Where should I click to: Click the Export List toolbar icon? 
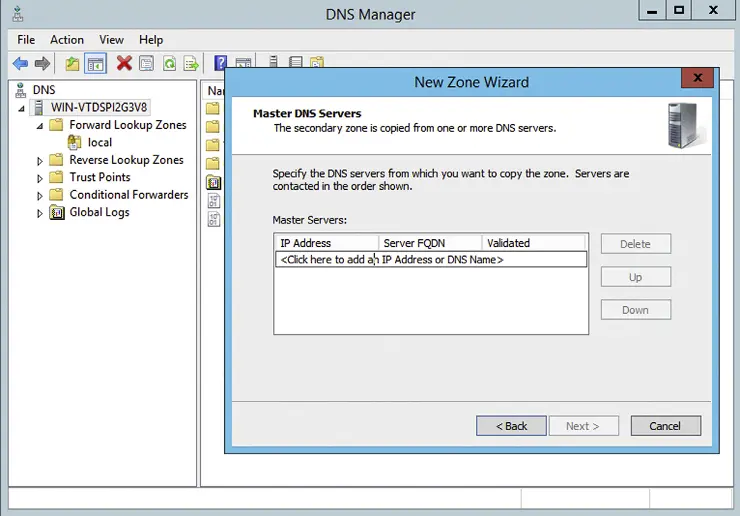click(x=191, y=64)
